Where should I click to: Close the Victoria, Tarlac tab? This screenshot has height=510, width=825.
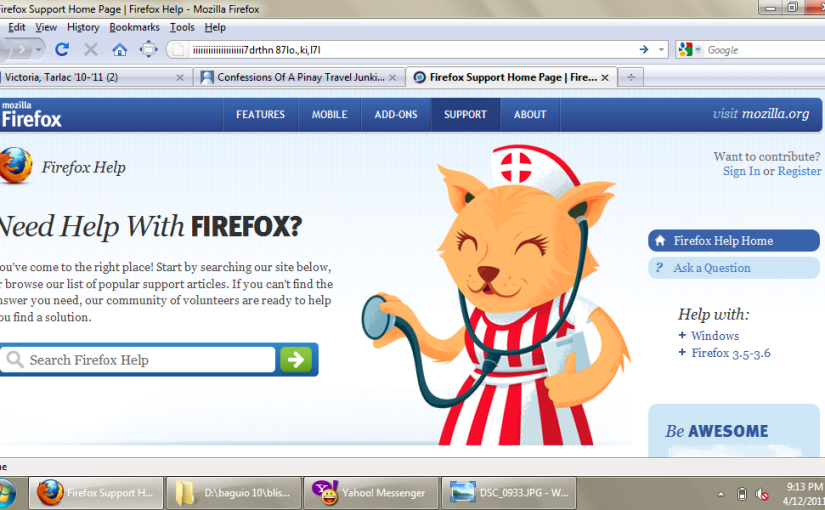[180, 78]
